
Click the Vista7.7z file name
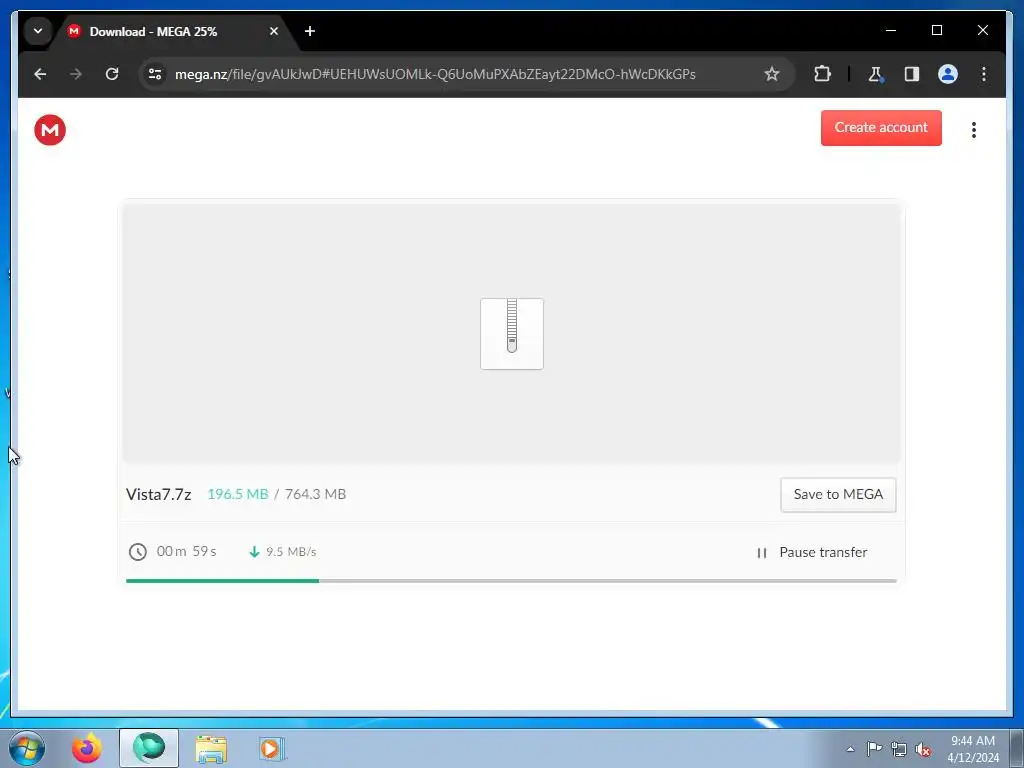[x=159, y=494]
